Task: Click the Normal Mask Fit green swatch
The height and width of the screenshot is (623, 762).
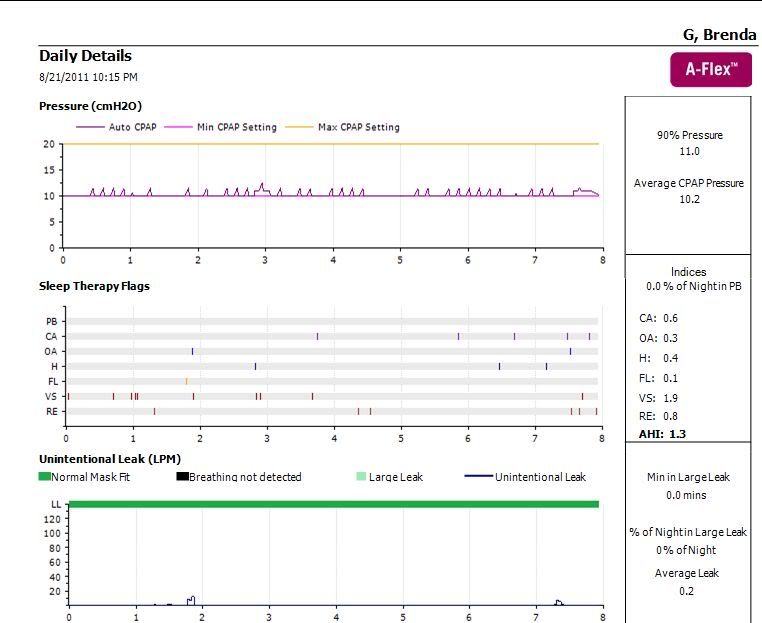Action: pyautogui.click(x=45, y=477)
